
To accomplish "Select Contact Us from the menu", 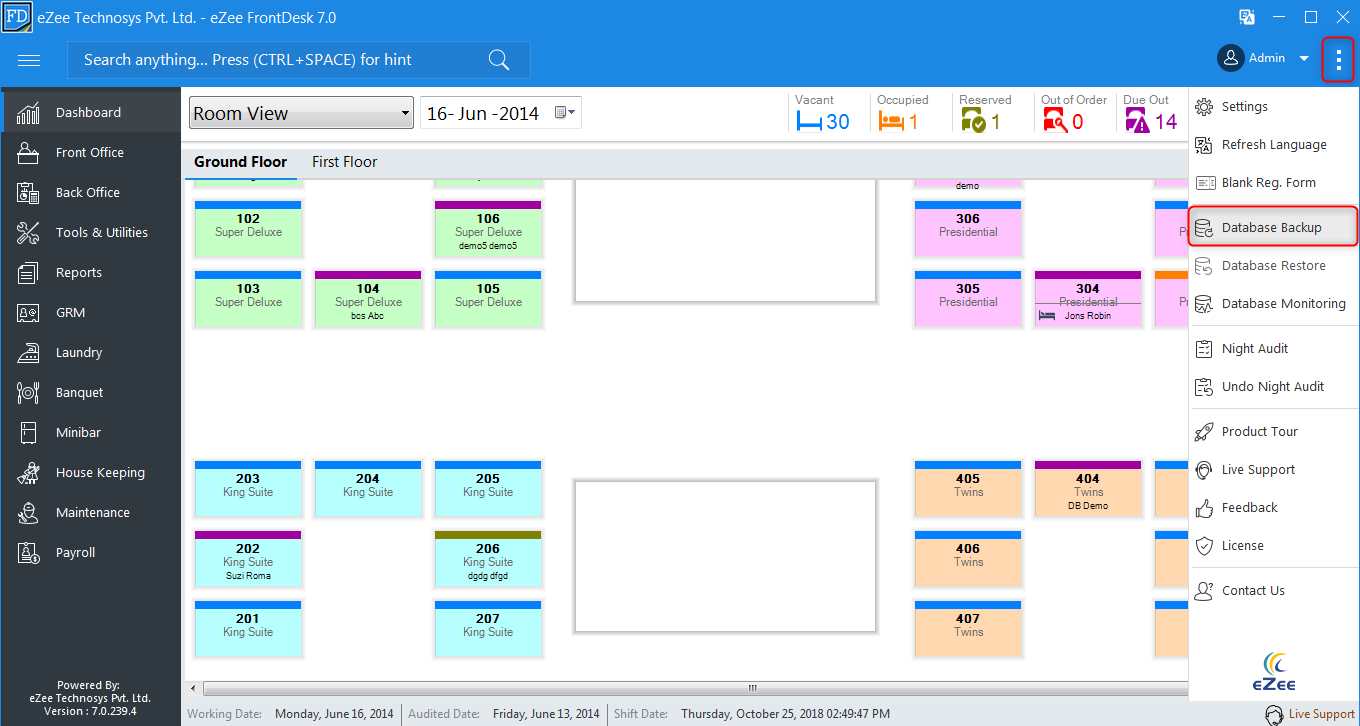I will click(1273, 591).
